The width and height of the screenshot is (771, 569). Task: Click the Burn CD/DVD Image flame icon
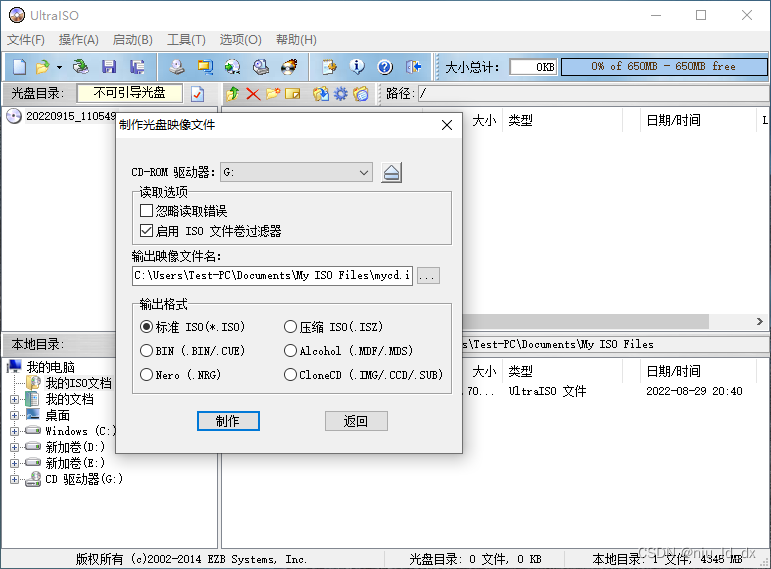pyautogui.click(x=289, y=67)
